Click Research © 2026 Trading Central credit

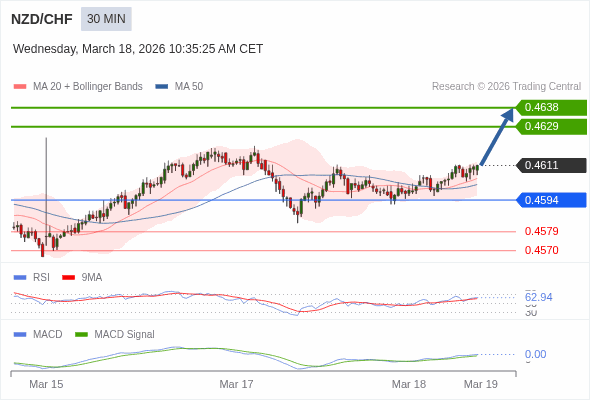click(506, 87)
